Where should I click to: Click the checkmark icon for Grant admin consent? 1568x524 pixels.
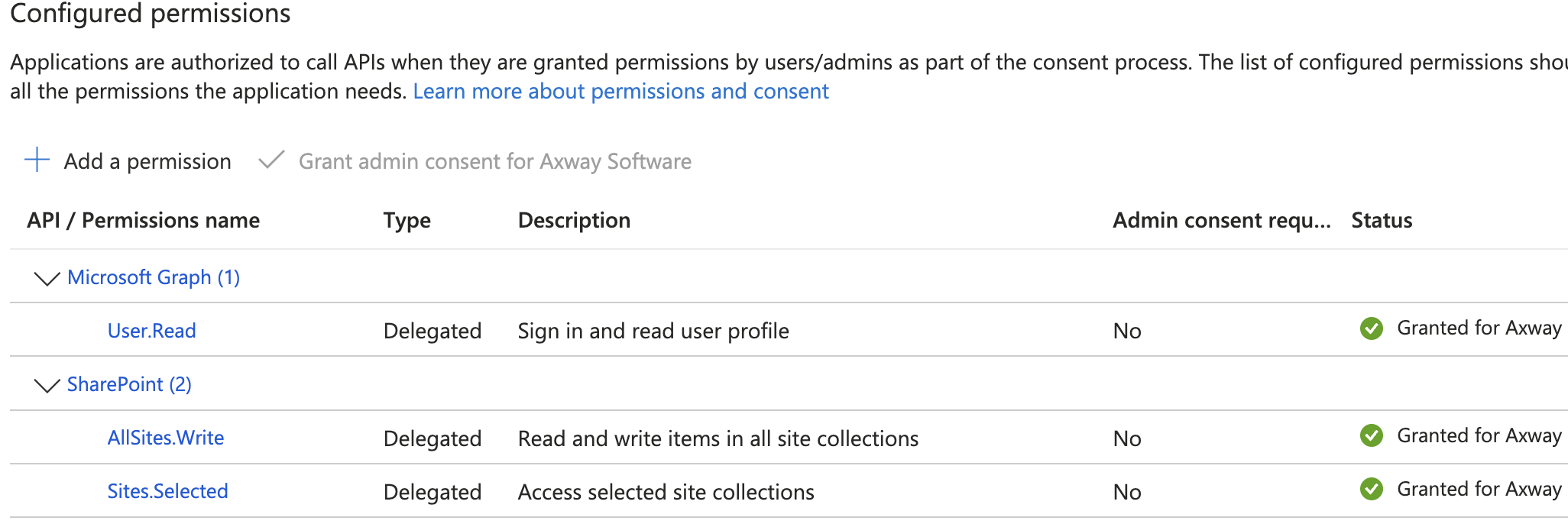(271, 160)
